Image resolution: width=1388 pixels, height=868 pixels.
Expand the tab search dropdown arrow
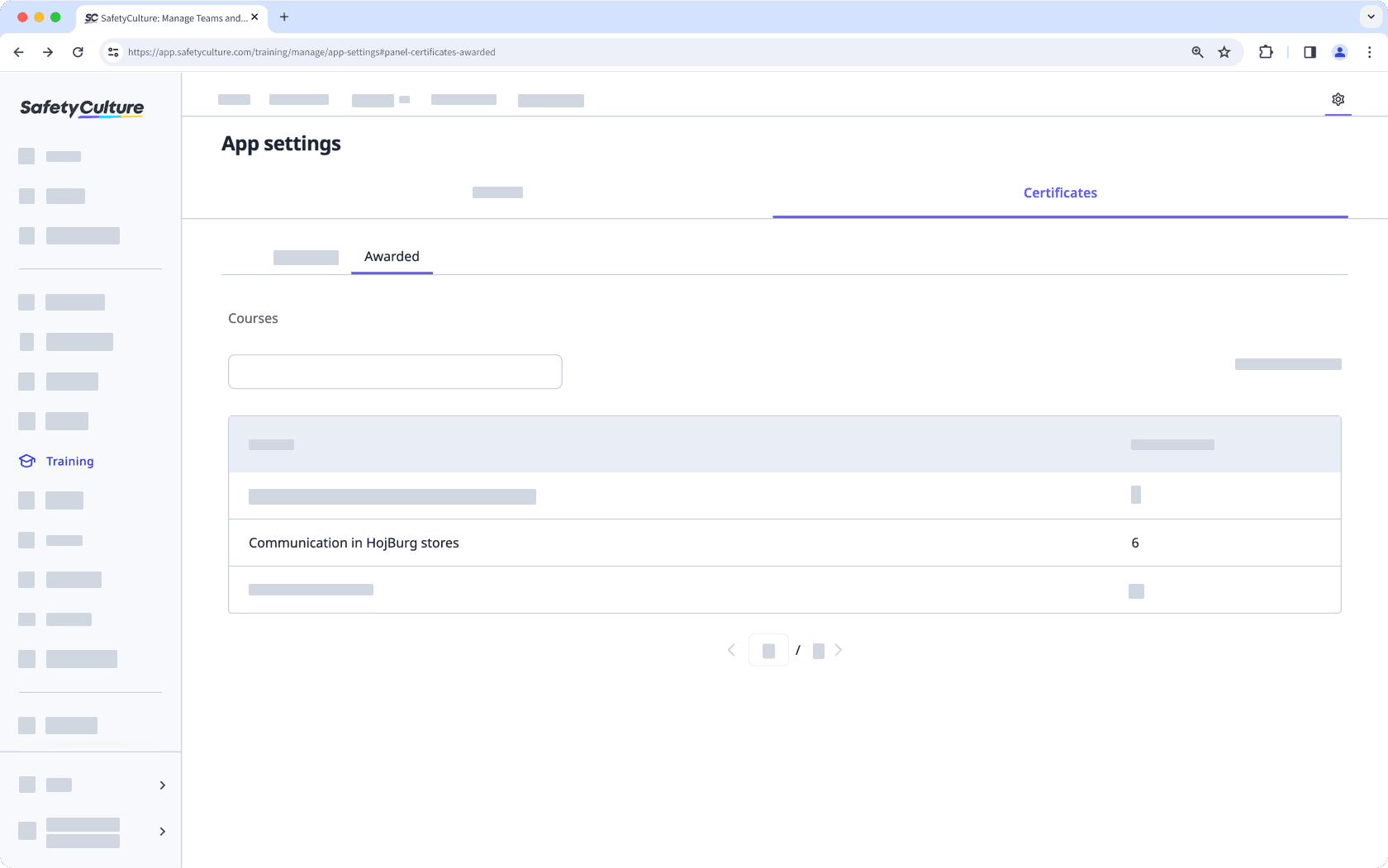tap(1371, 17)
